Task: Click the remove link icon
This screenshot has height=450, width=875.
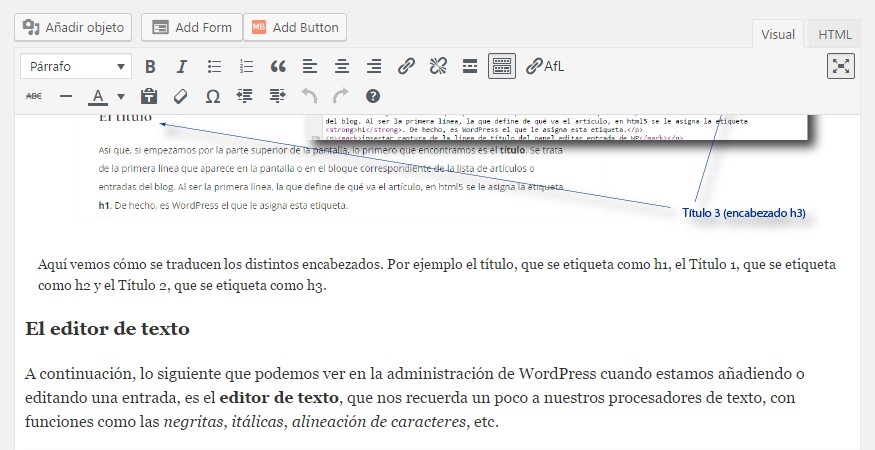Action: [438, 66]
